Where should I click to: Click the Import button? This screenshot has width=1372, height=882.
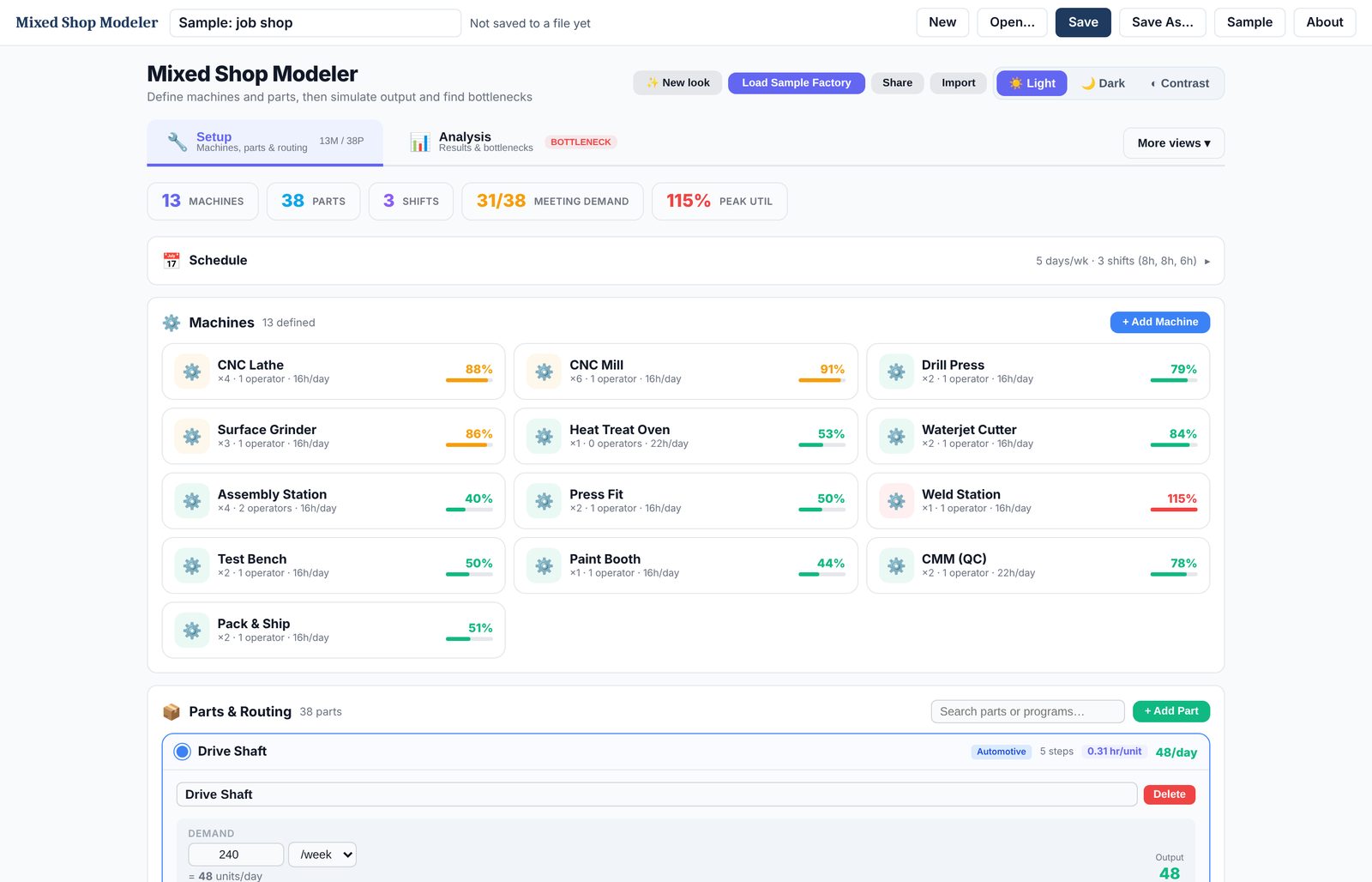(x=958, y=82)
